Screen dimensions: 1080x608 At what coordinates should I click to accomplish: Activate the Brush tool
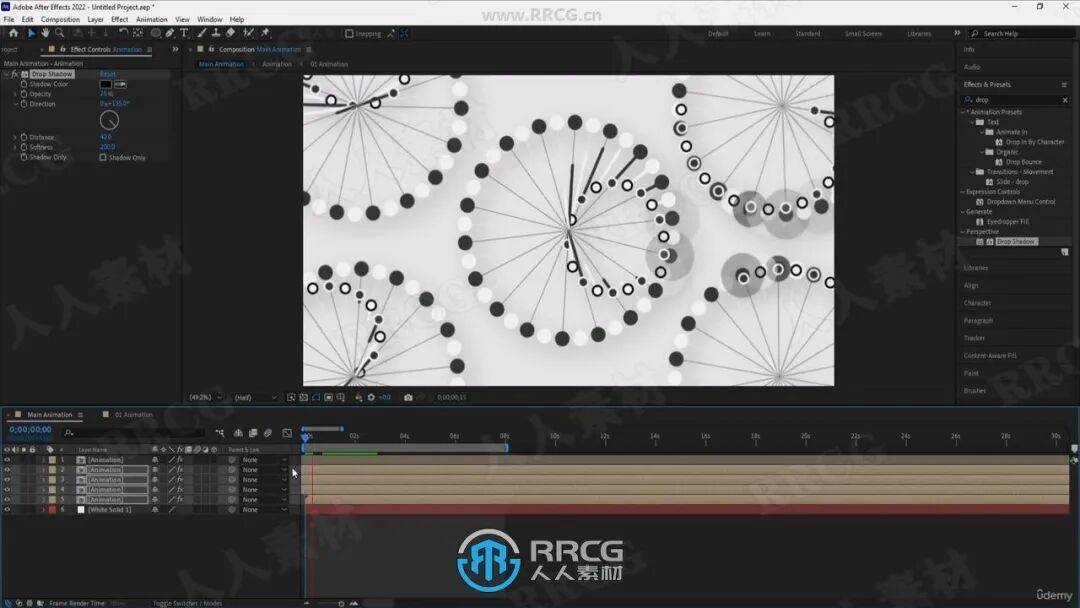[x=202, y=33]
